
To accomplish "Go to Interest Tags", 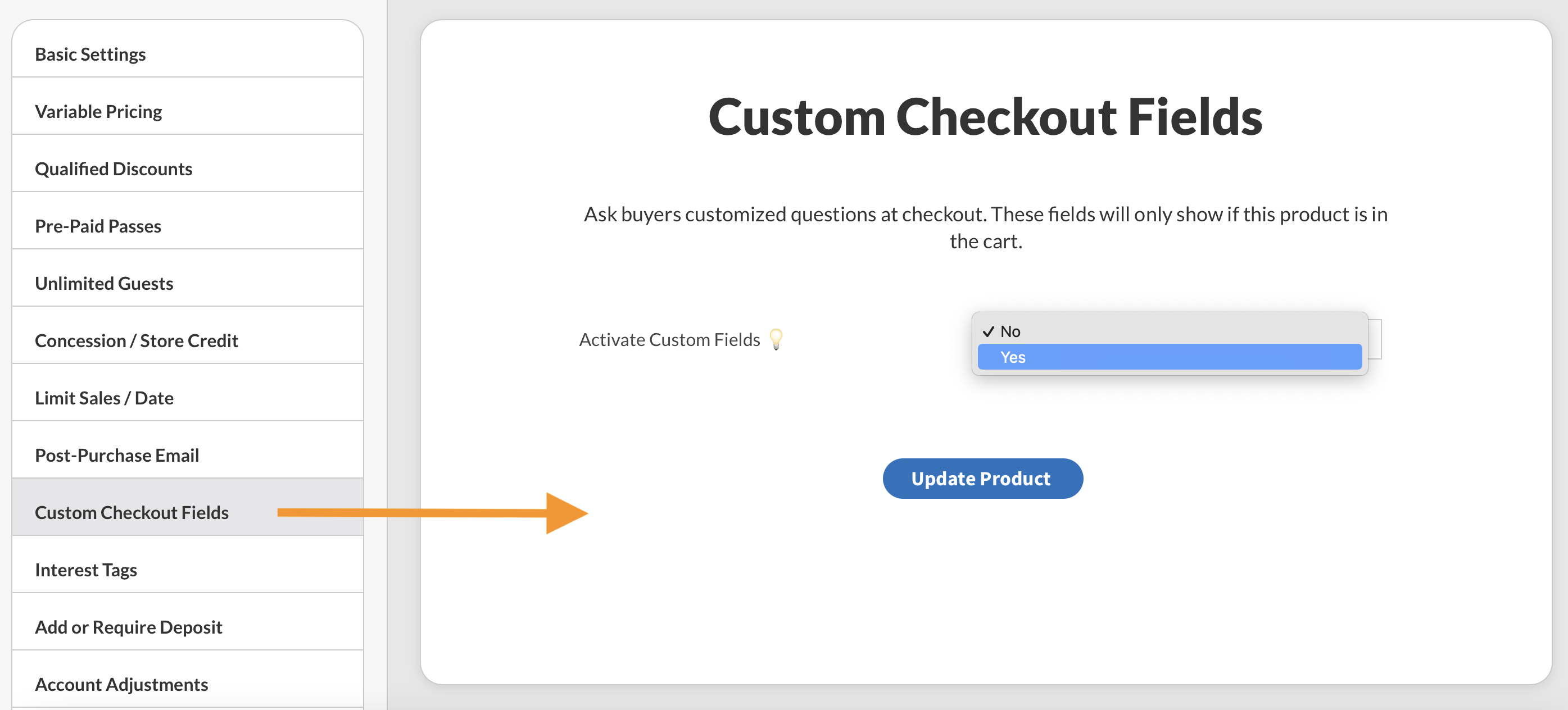I will point(86,570).
